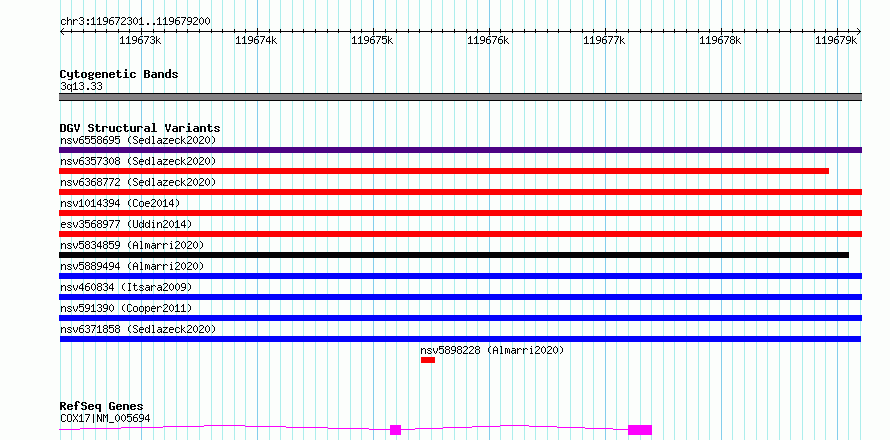Click the nsv5898228 (Almarri2020) label
The width and height of the screenshot is (890, 440).
(493, 350)
